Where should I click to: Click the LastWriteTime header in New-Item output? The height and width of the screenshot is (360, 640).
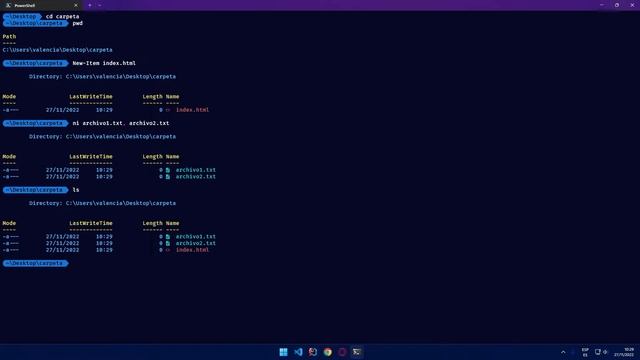(x=91, y=97)
